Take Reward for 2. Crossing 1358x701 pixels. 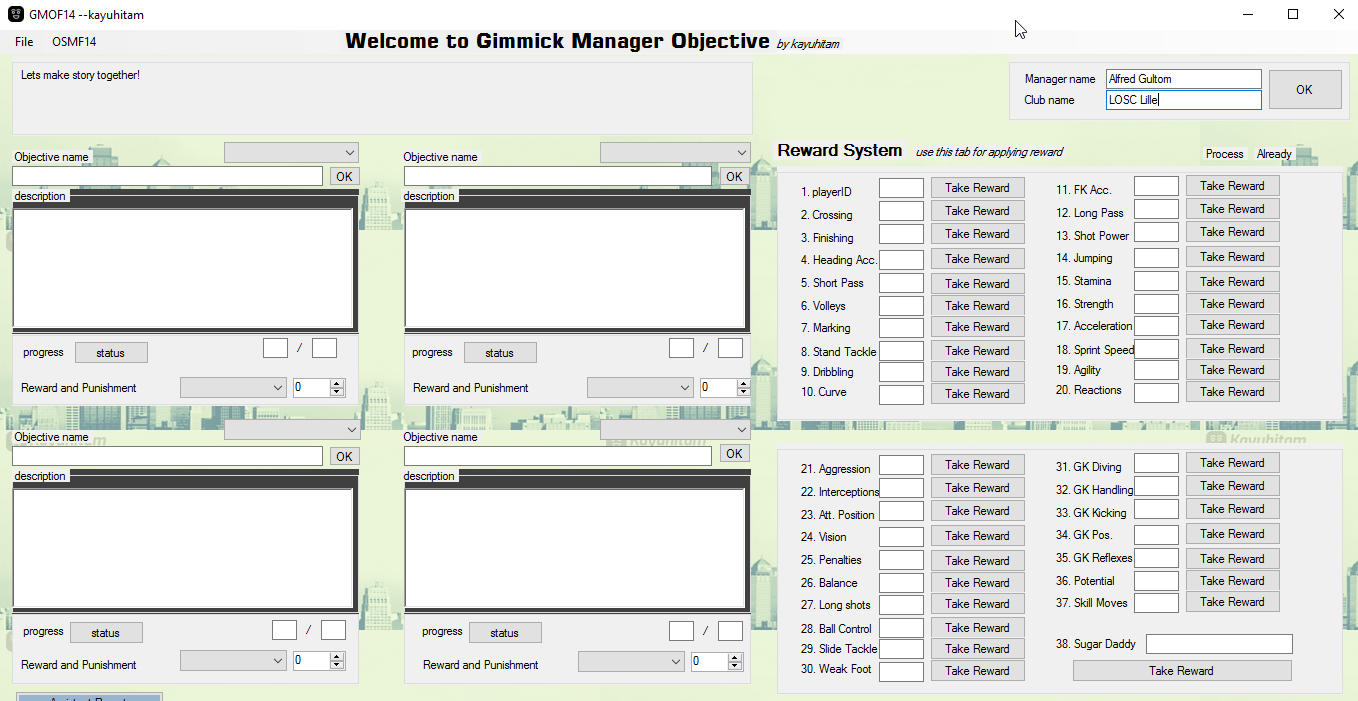tap(977, 211)
